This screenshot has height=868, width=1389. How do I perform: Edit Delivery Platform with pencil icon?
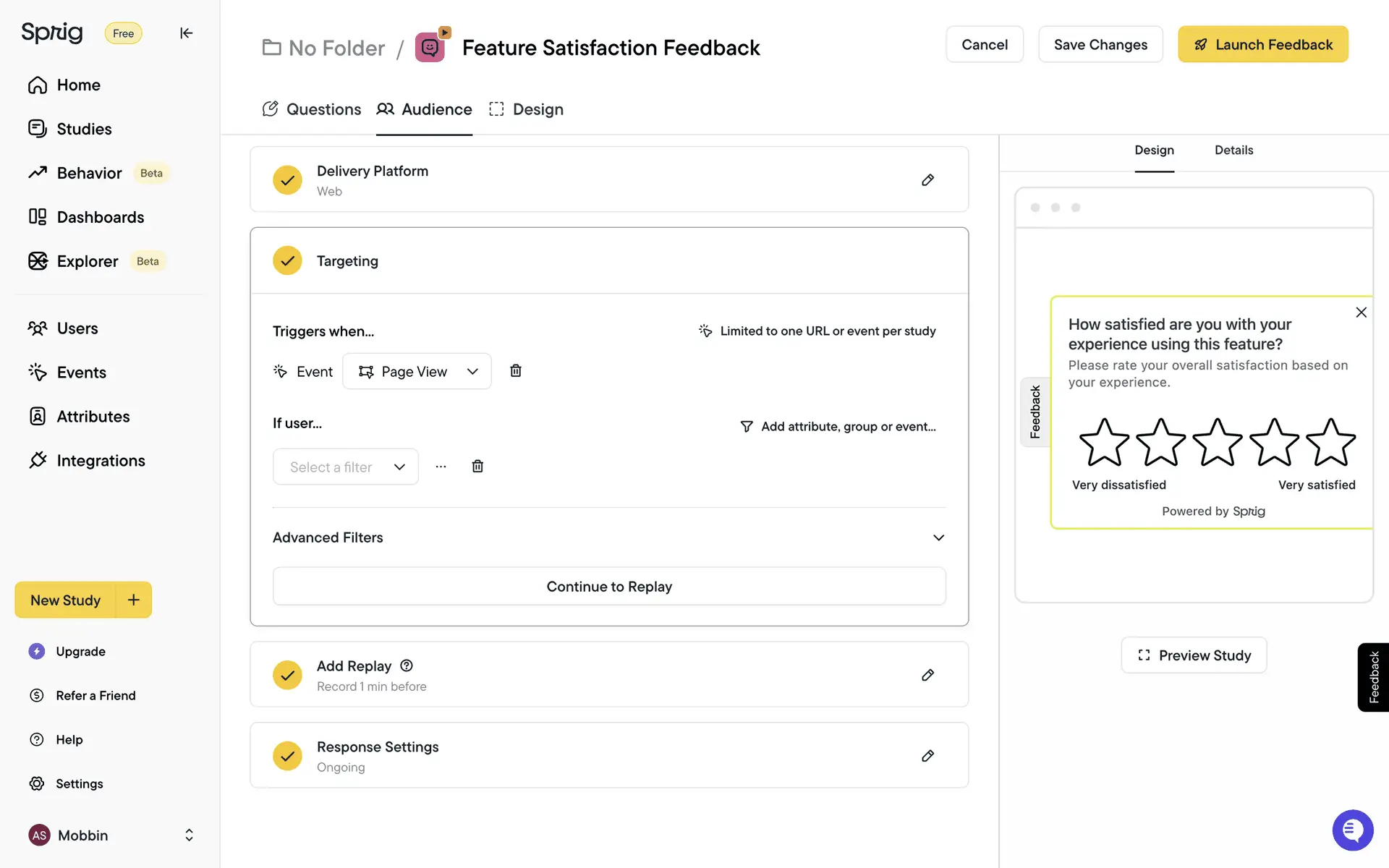[x=927, y=180]
